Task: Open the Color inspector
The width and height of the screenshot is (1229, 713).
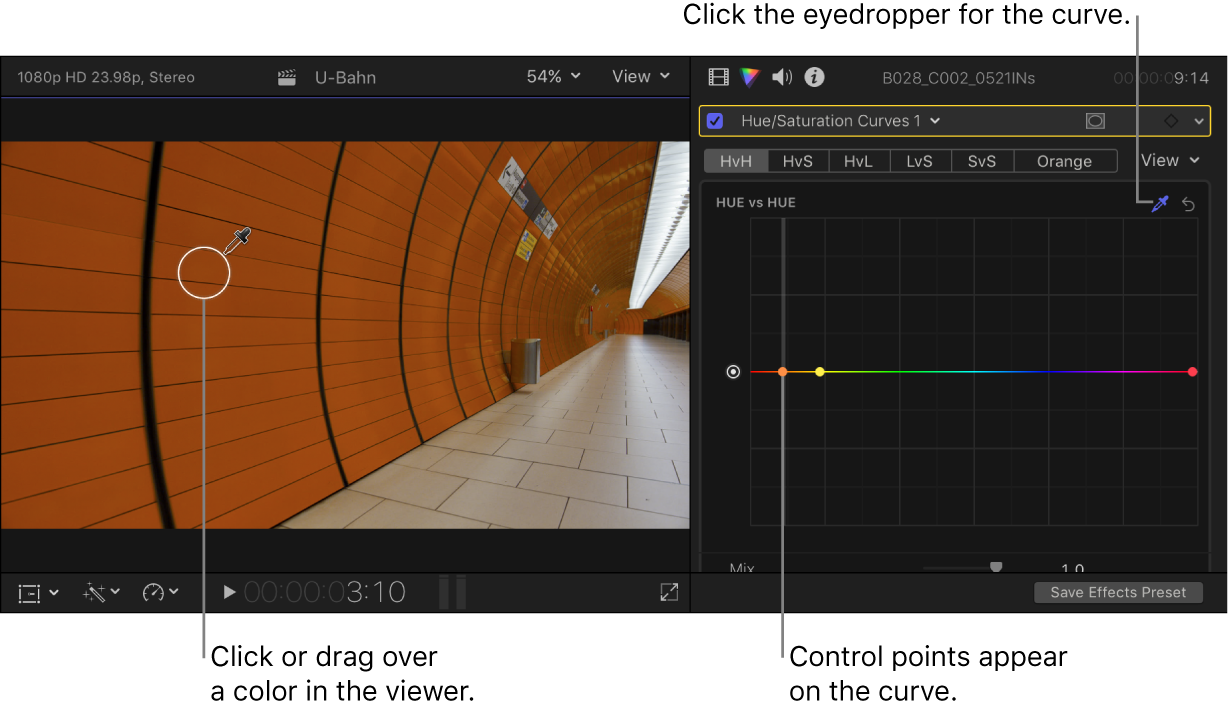Action: click(749, 77)
